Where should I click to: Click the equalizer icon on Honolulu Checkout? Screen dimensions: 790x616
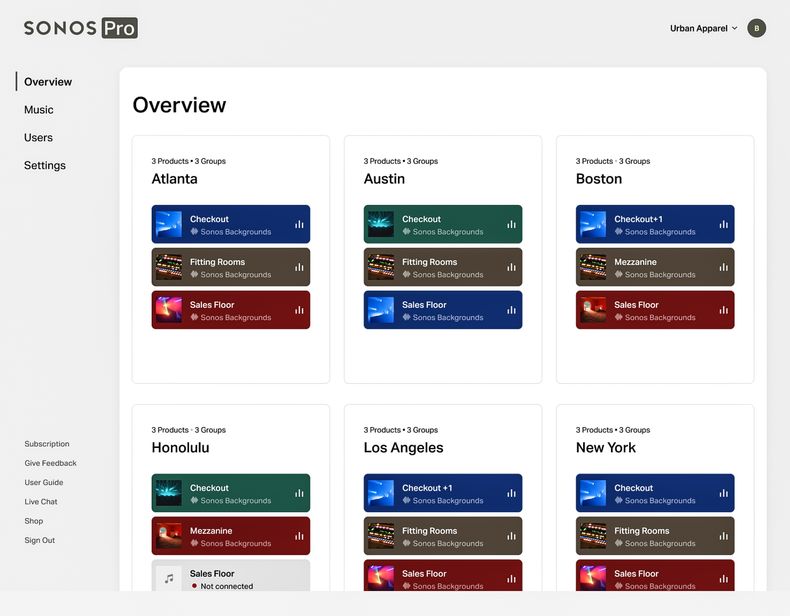pos(299,493)
